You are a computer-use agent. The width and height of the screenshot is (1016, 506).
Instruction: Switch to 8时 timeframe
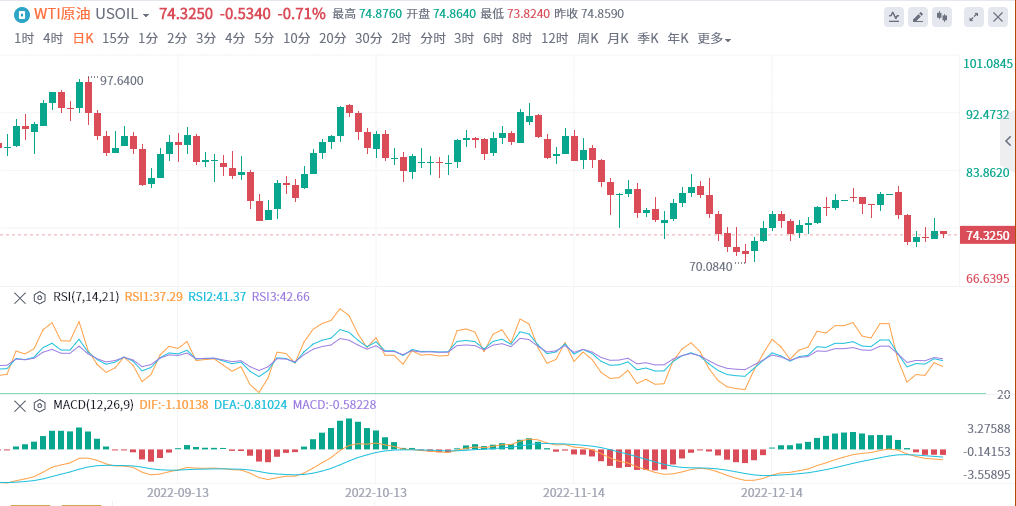tap(522, 39)
